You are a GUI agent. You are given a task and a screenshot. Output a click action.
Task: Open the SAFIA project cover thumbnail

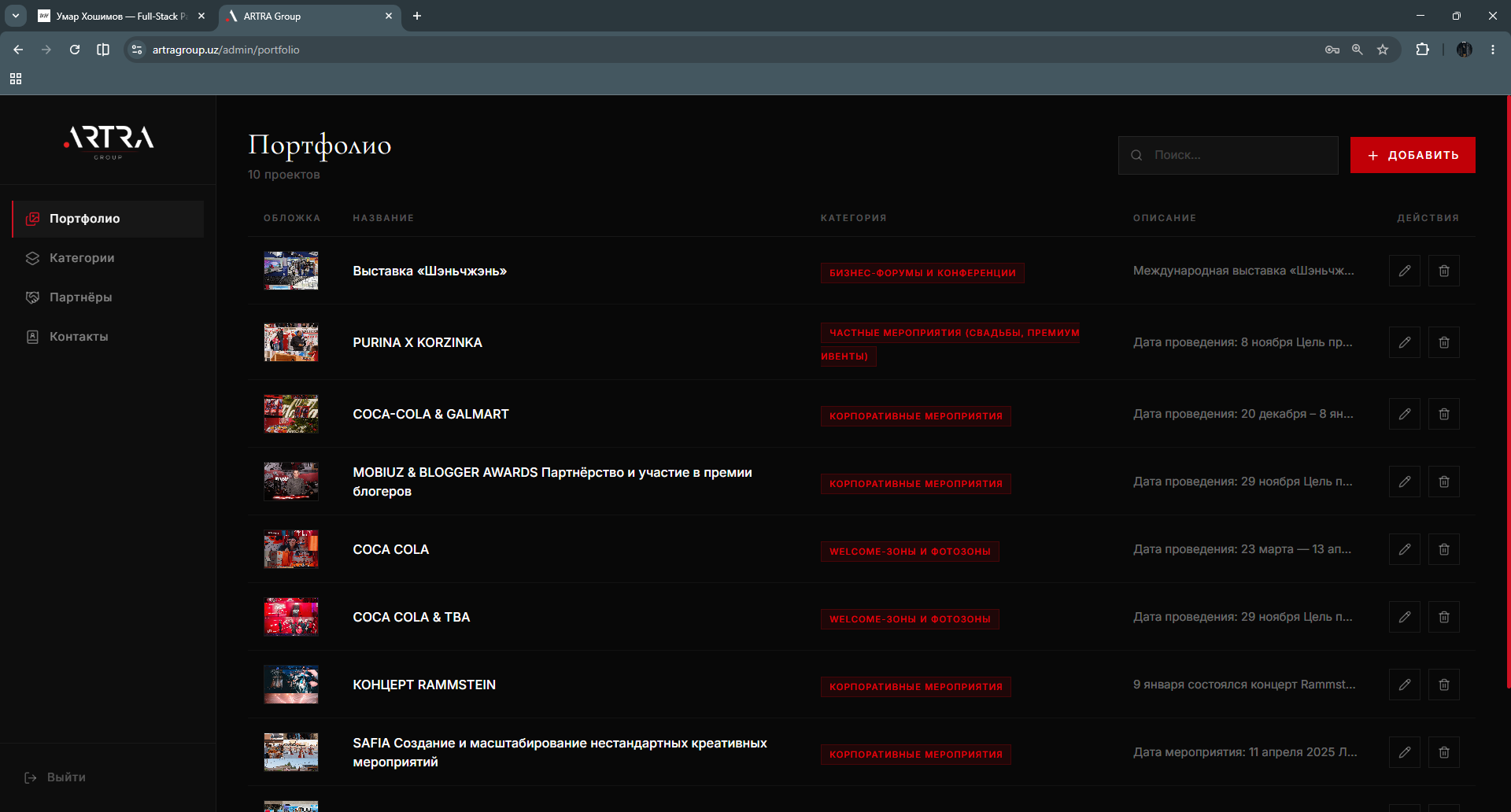(x=291, y=752)
